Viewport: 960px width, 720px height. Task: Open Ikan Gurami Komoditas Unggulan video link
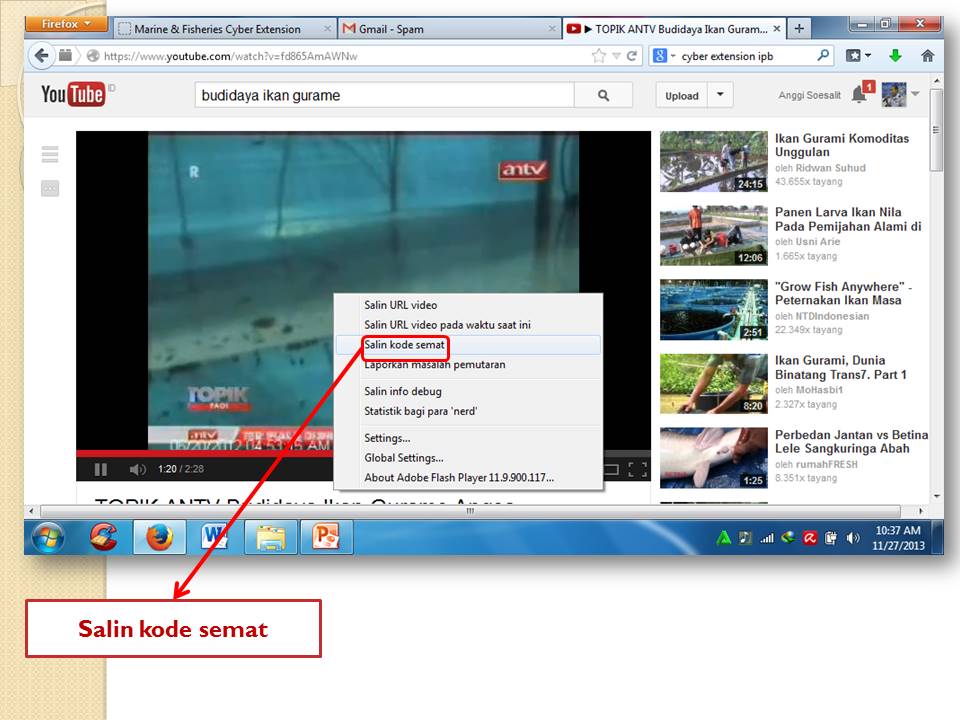click(x=842, y=145)
